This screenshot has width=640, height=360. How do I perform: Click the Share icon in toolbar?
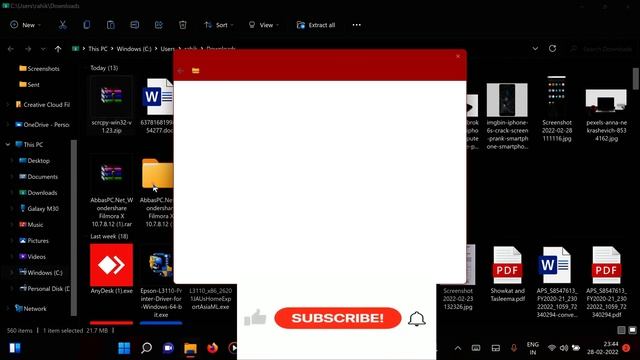(159, 25)
